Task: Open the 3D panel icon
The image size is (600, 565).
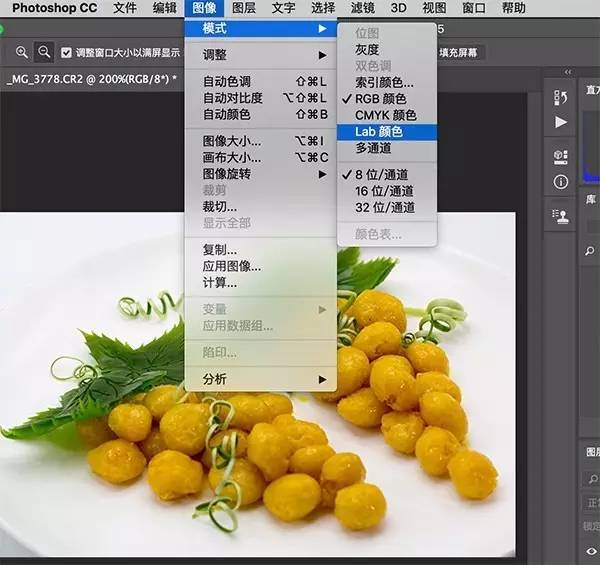Action: pyautogui.click(x=561, y=156)
